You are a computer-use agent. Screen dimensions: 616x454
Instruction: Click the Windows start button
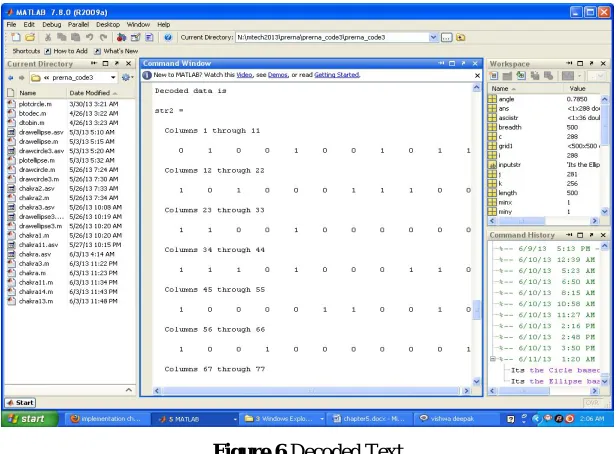click(29, 419)
